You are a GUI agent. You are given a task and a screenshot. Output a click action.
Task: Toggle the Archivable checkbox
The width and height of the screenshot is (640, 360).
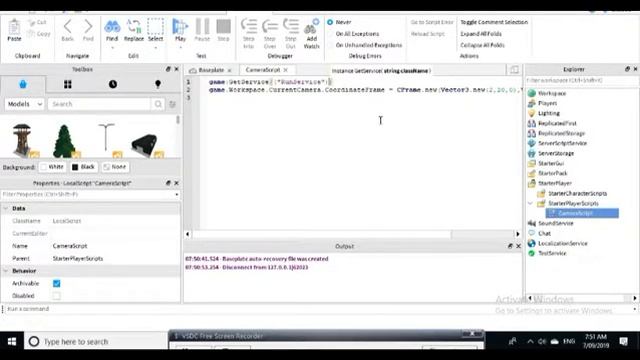(57, 283)
